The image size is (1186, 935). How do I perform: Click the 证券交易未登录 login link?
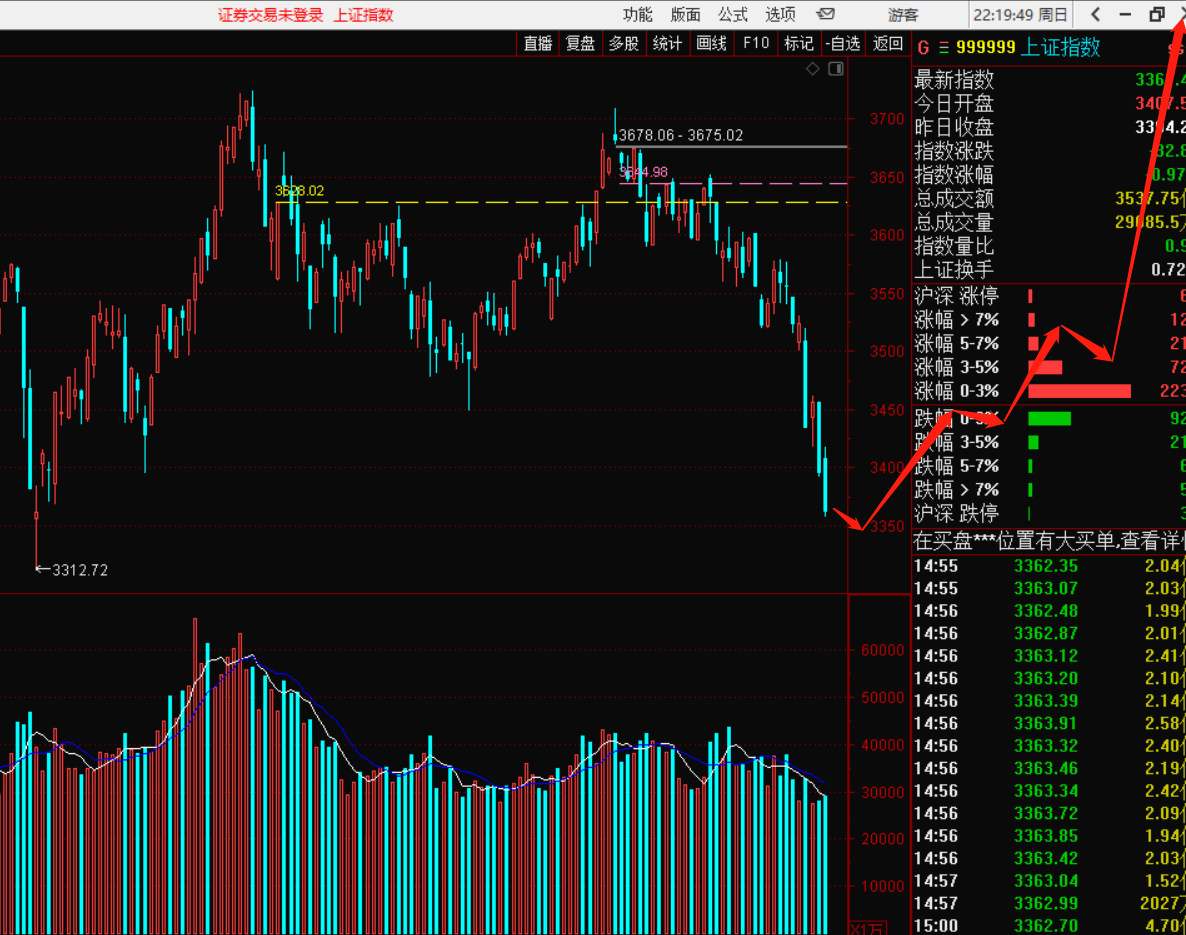point(271,15)
